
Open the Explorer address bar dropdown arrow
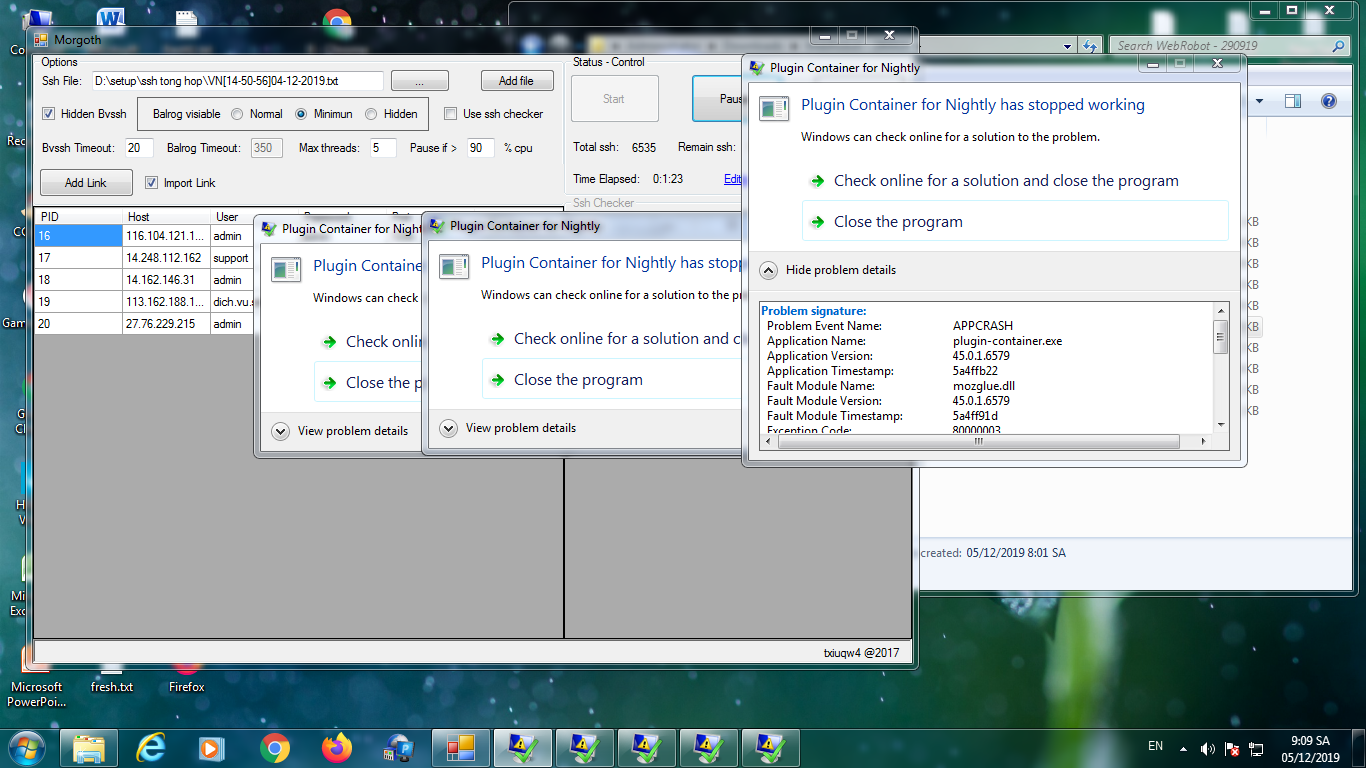(1068, 45)
